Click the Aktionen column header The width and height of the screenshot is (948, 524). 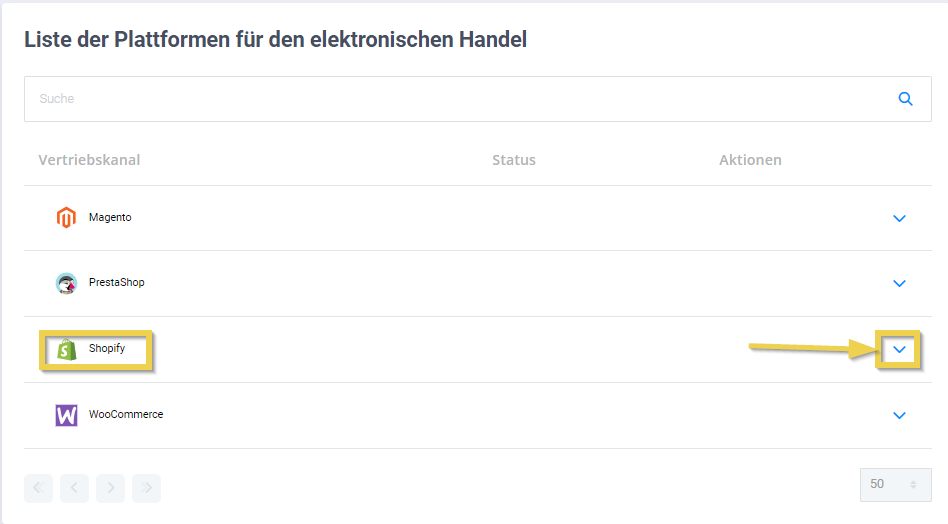click(750, 160)
